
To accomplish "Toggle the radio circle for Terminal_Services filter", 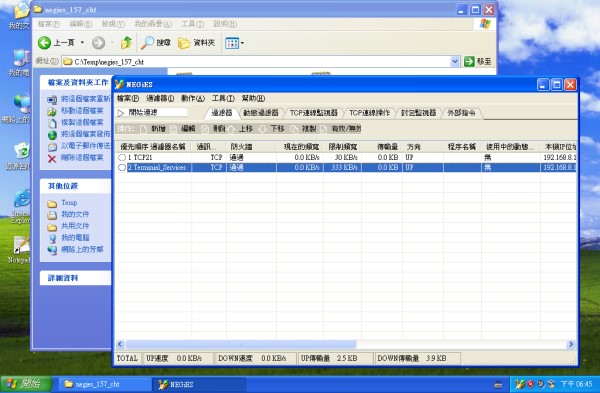I will (122, 168).
